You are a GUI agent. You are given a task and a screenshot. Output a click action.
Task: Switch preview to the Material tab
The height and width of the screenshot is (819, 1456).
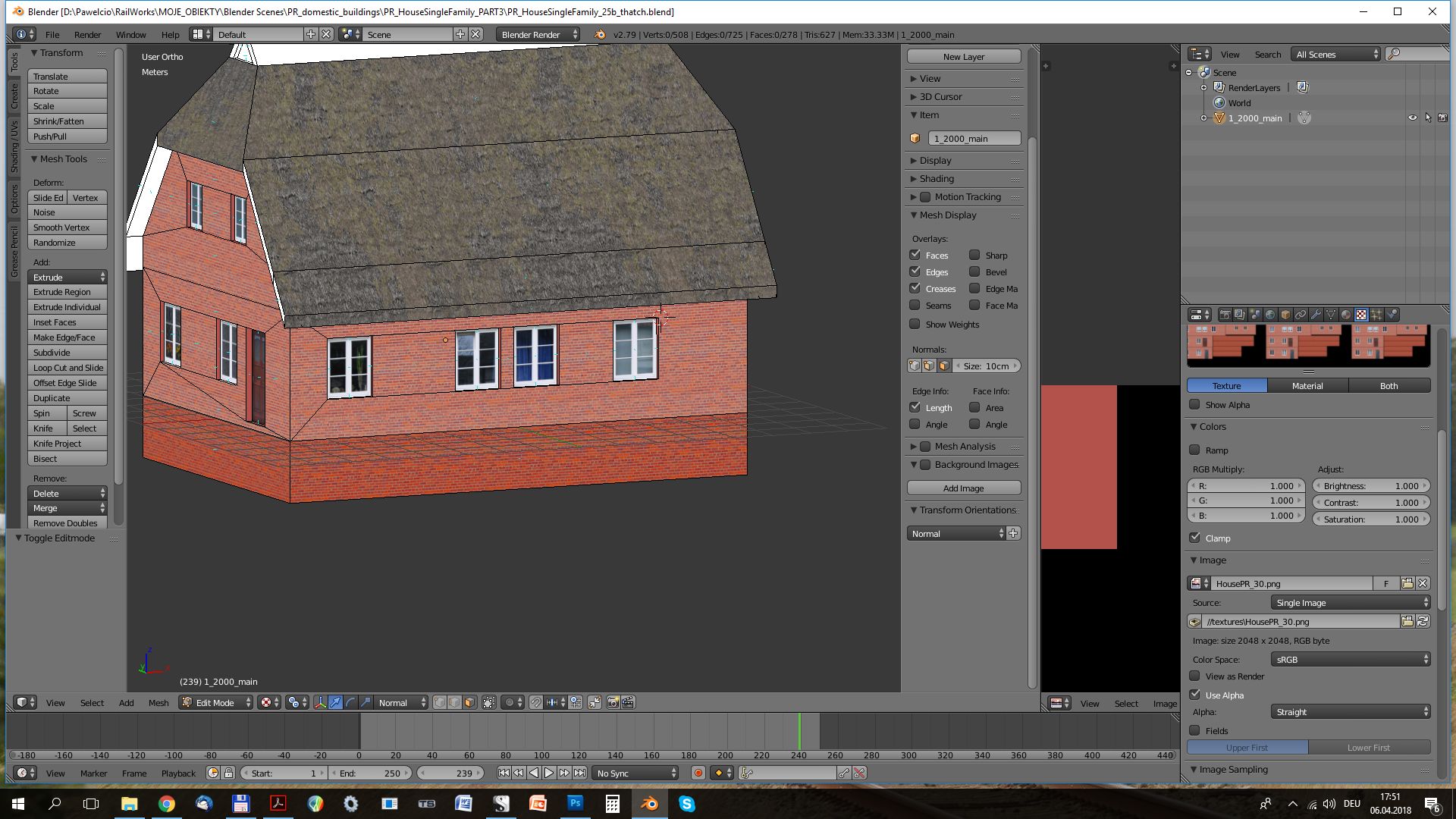1307,385
